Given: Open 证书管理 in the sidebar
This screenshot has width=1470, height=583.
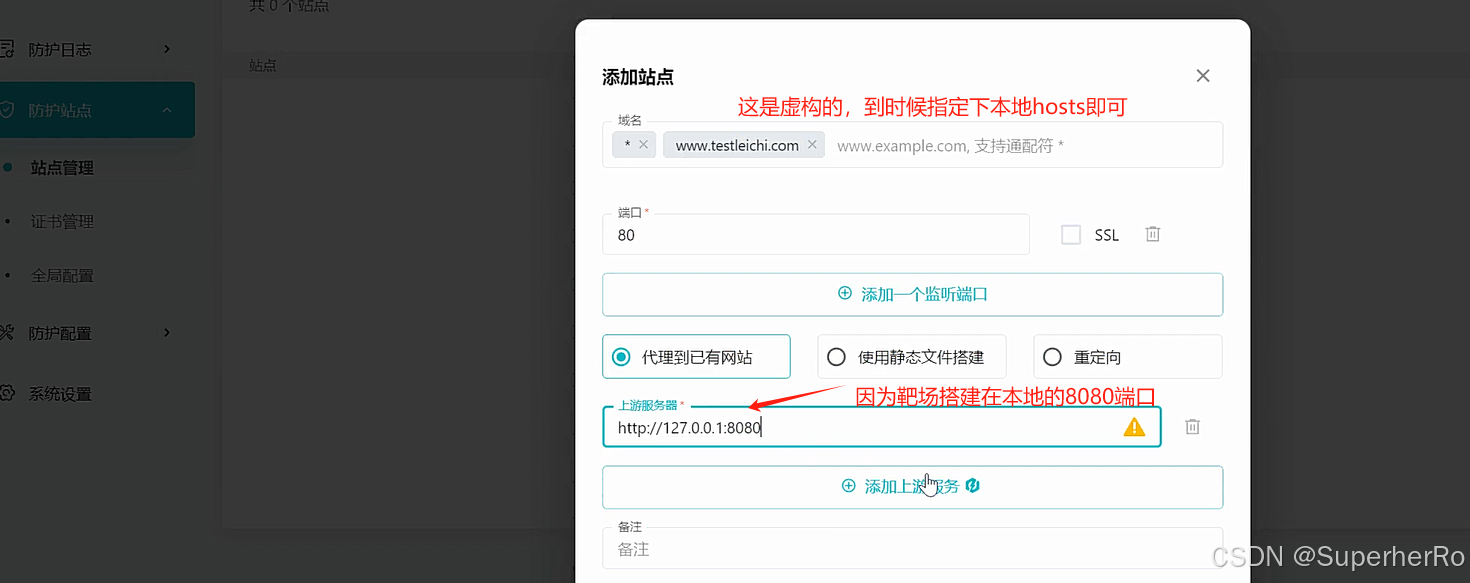Looking at the screenshot, I should [62, 222].
